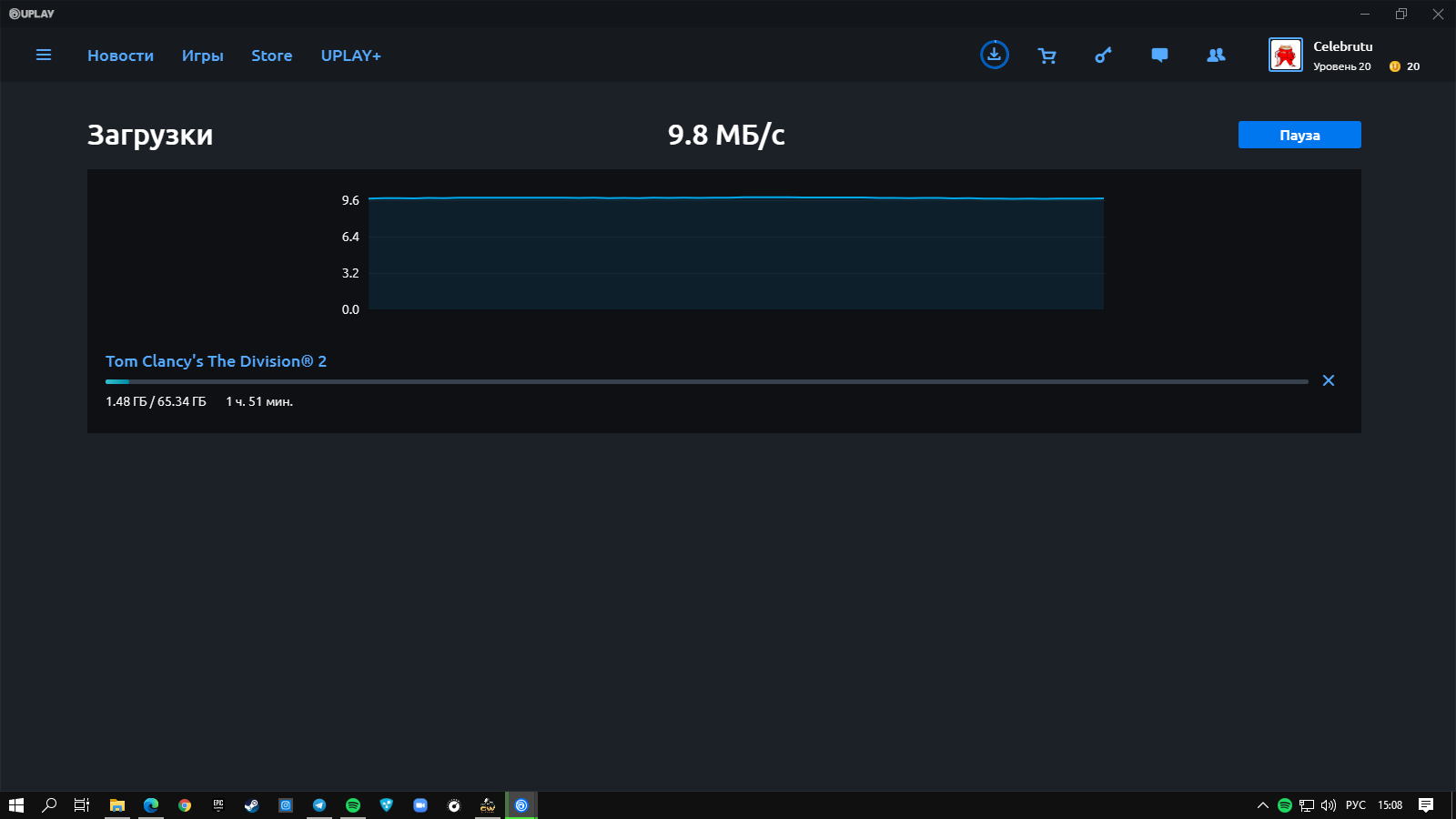Open Zoom from taskbar
The height and width of the screenshot is (819, 1456).
[420, 805]
